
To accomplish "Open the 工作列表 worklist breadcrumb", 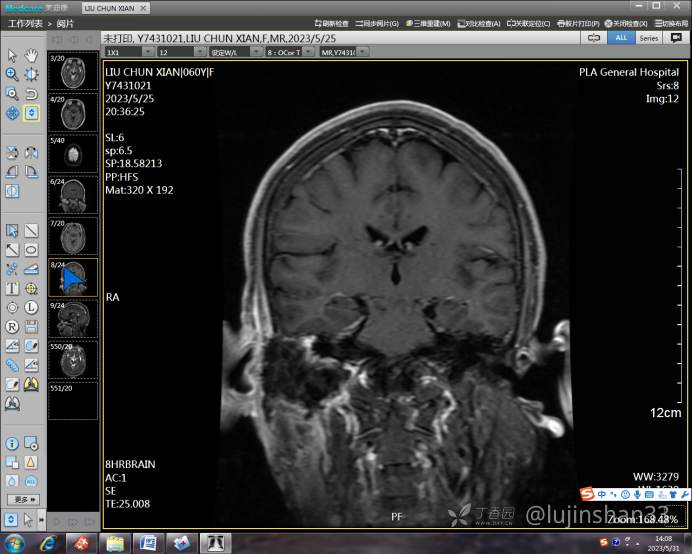I will coord(25,22).
